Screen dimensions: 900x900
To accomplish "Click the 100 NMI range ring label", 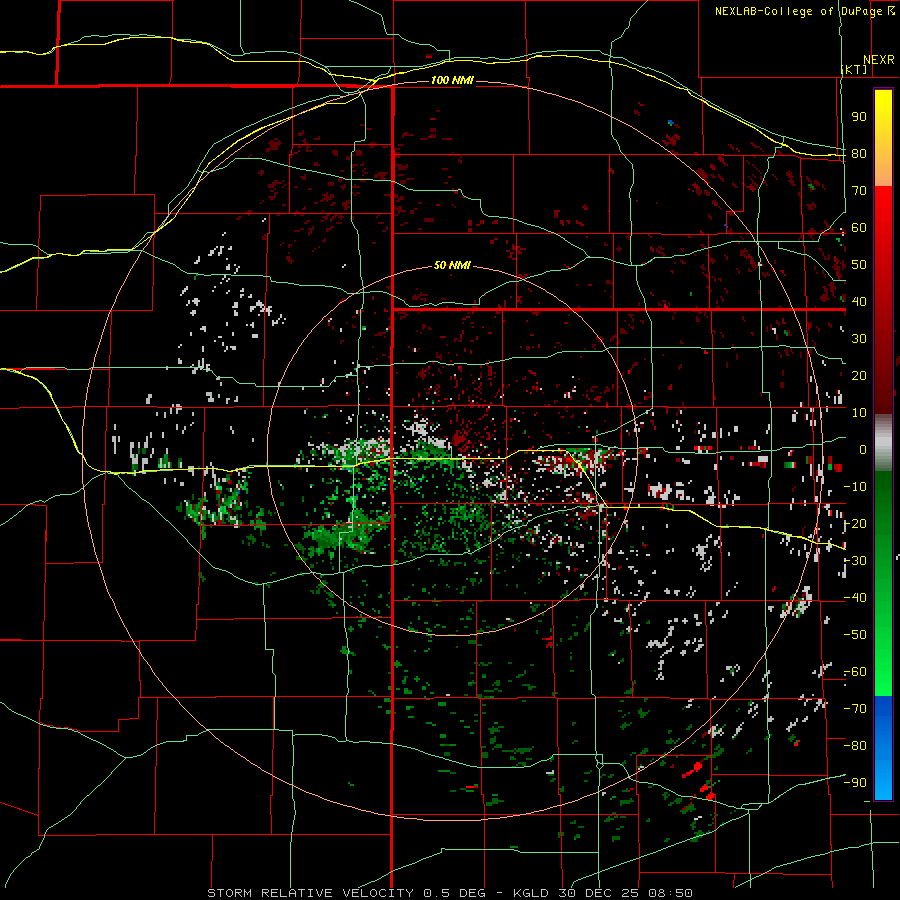I will pyautogui.click(x=452, y=80).
